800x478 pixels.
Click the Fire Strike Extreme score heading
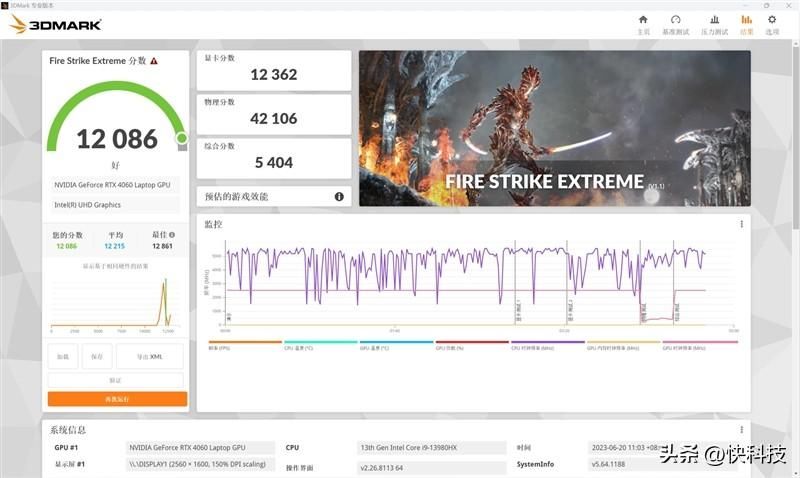point(97,61)
